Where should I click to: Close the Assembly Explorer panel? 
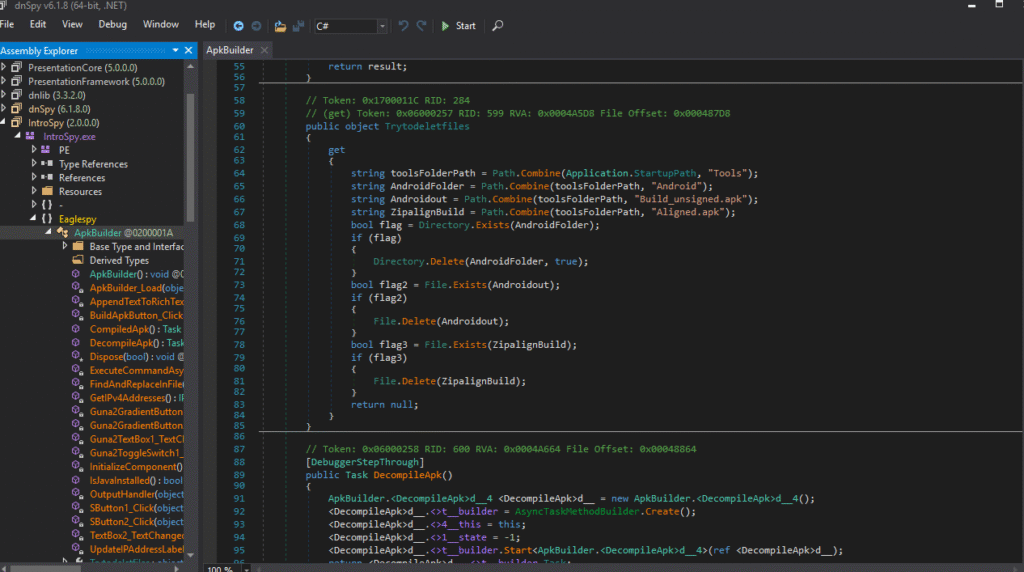(x=189, y=50)
